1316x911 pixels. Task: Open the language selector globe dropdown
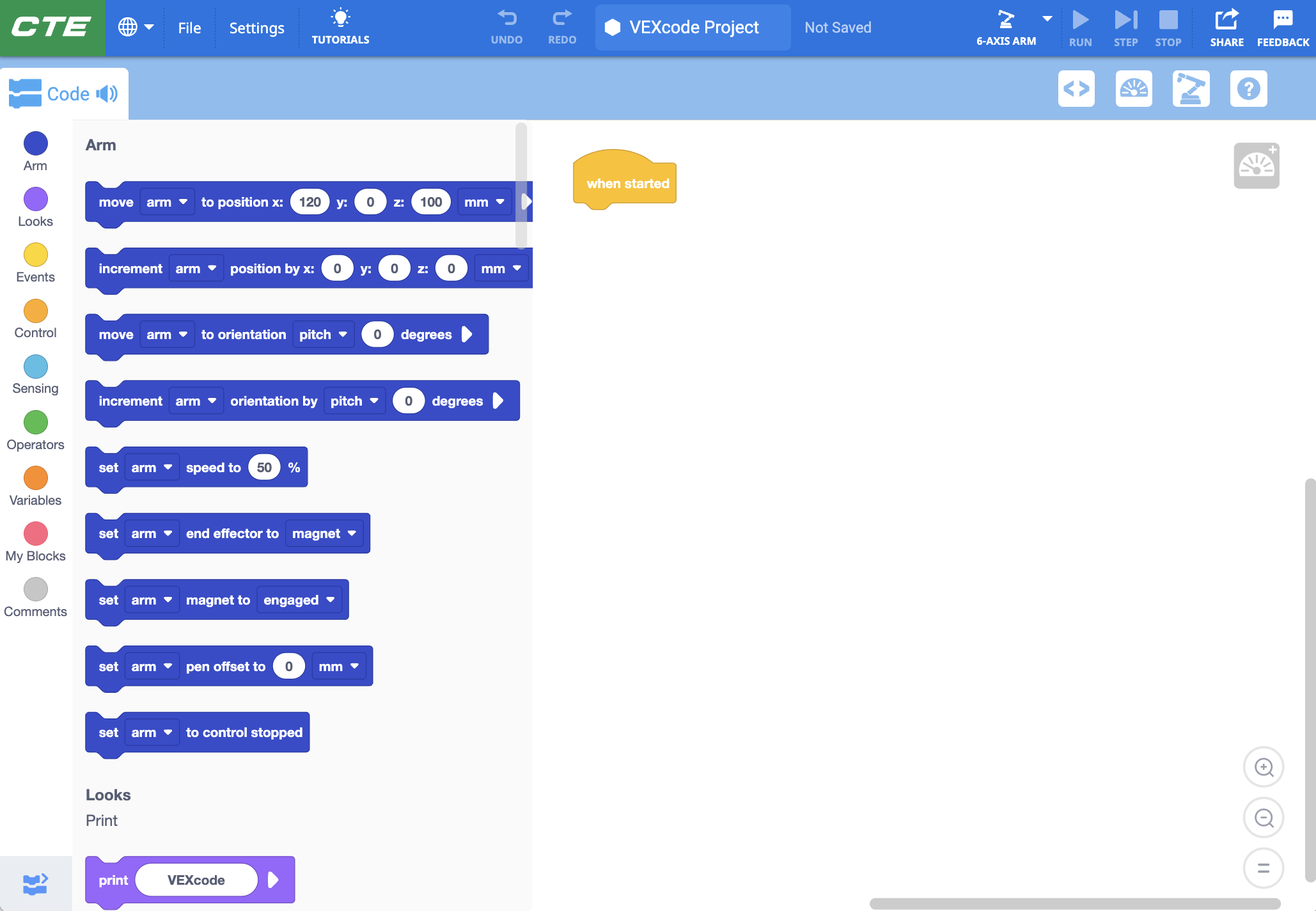[136, 28]
